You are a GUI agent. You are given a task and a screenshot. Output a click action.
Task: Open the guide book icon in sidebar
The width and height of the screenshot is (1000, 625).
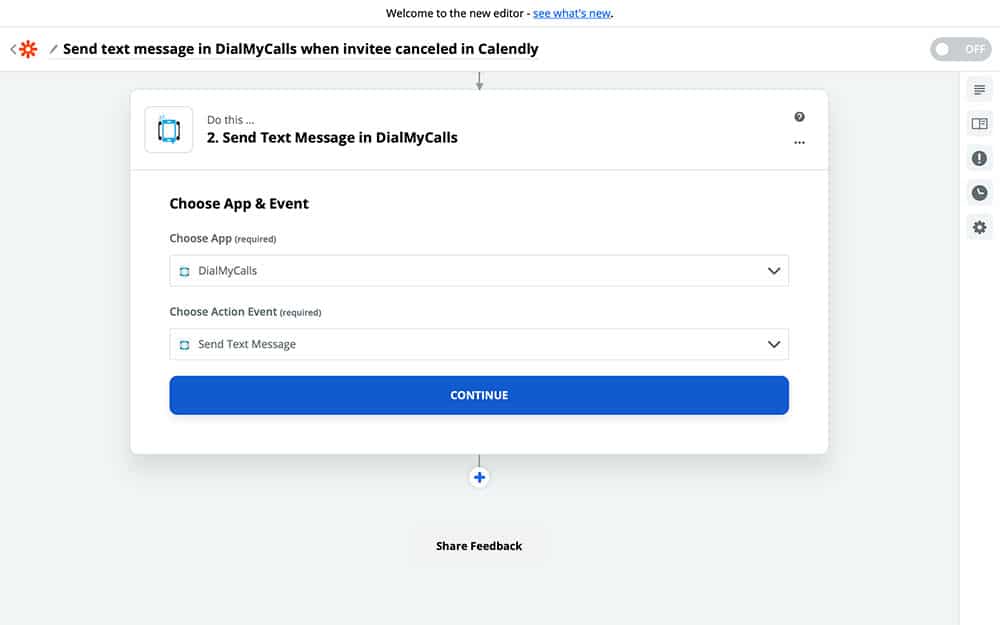pos(979,124)
